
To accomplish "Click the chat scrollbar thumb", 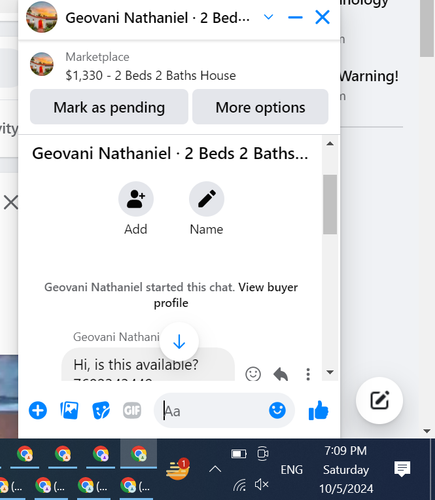I will coord(330,204).
